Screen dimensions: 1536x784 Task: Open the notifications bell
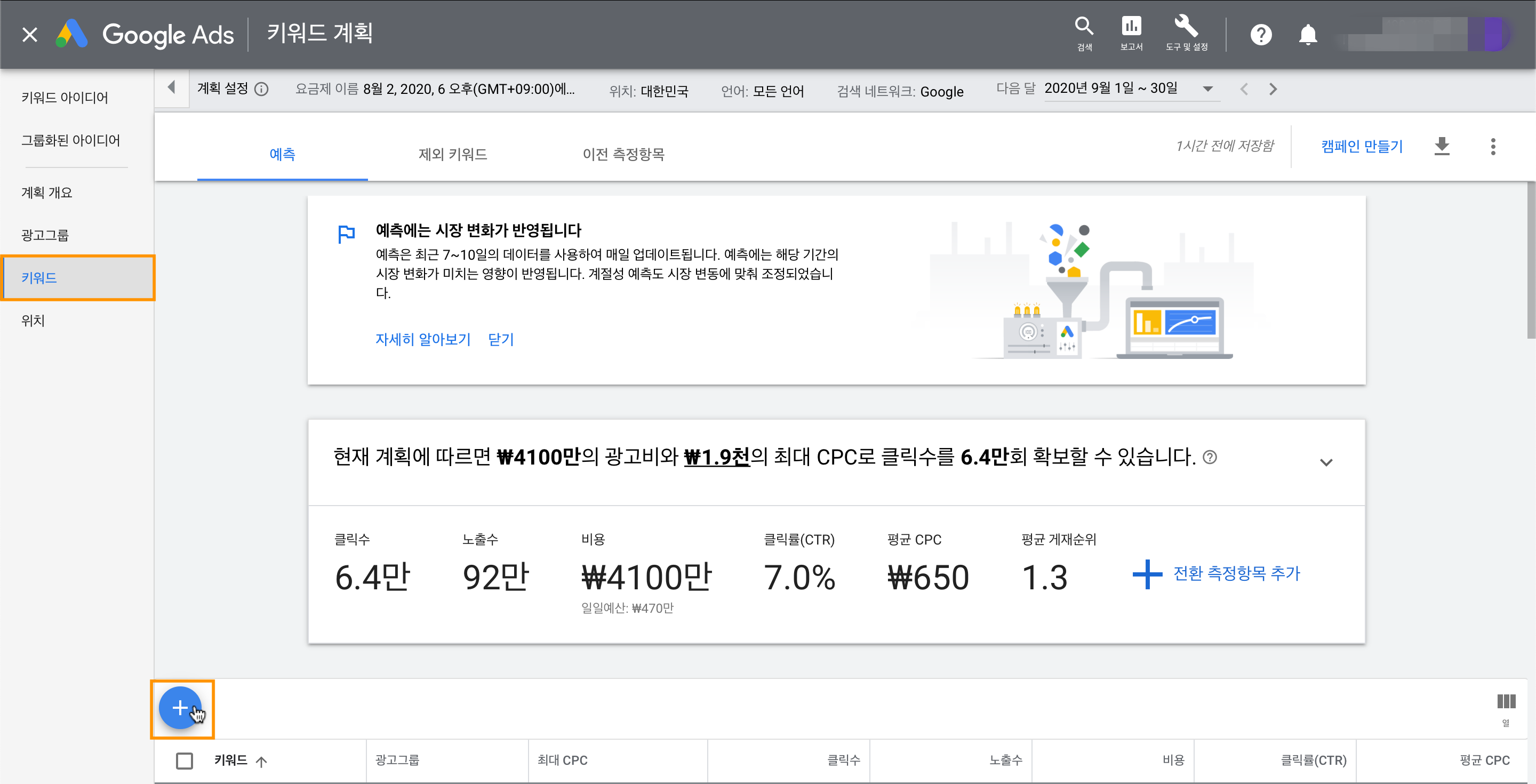tap(1307, 35)
